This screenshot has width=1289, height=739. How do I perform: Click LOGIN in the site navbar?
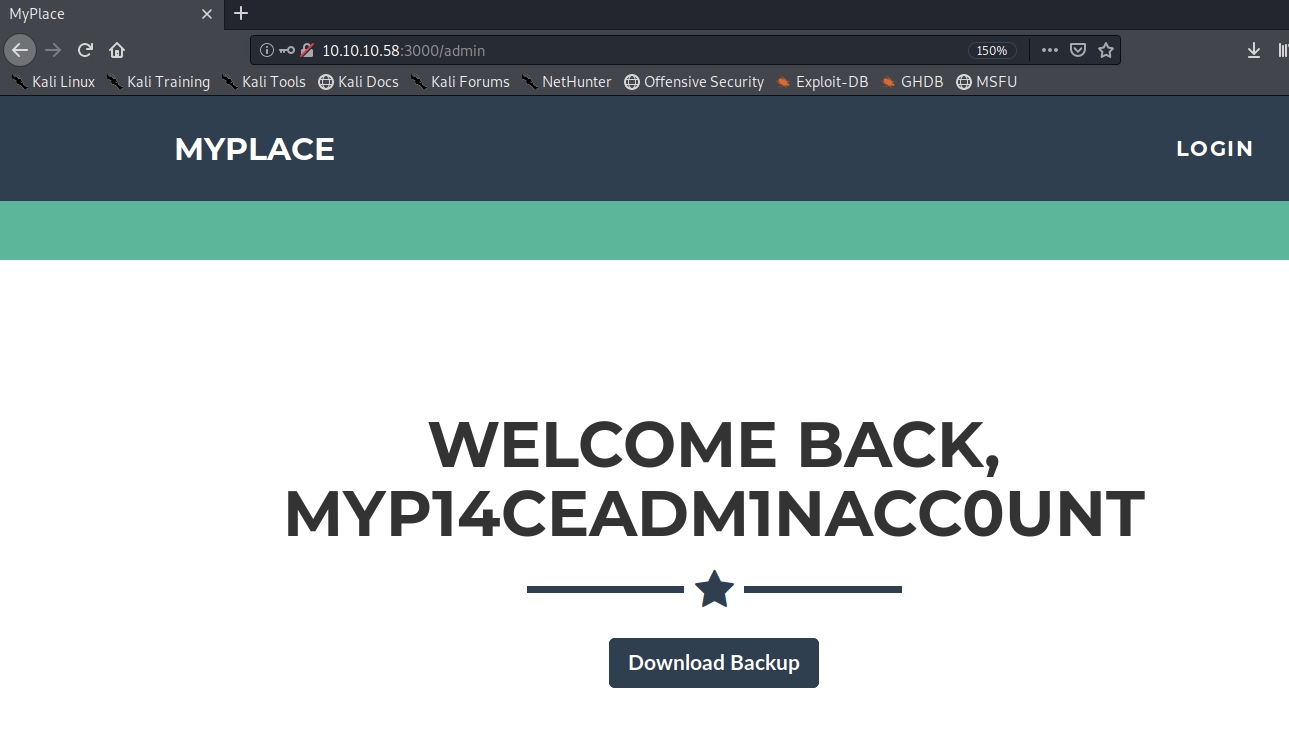1214,149
